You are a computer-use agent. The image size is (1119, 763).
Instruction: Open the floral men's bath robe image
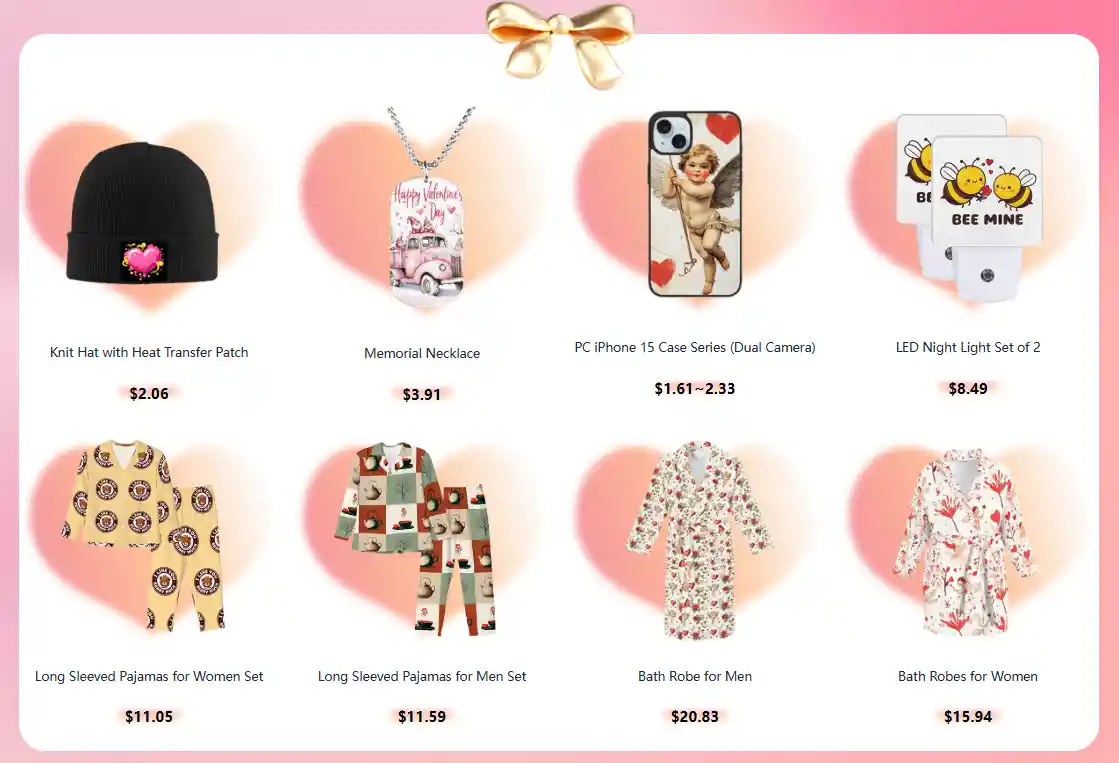[698, 540]
